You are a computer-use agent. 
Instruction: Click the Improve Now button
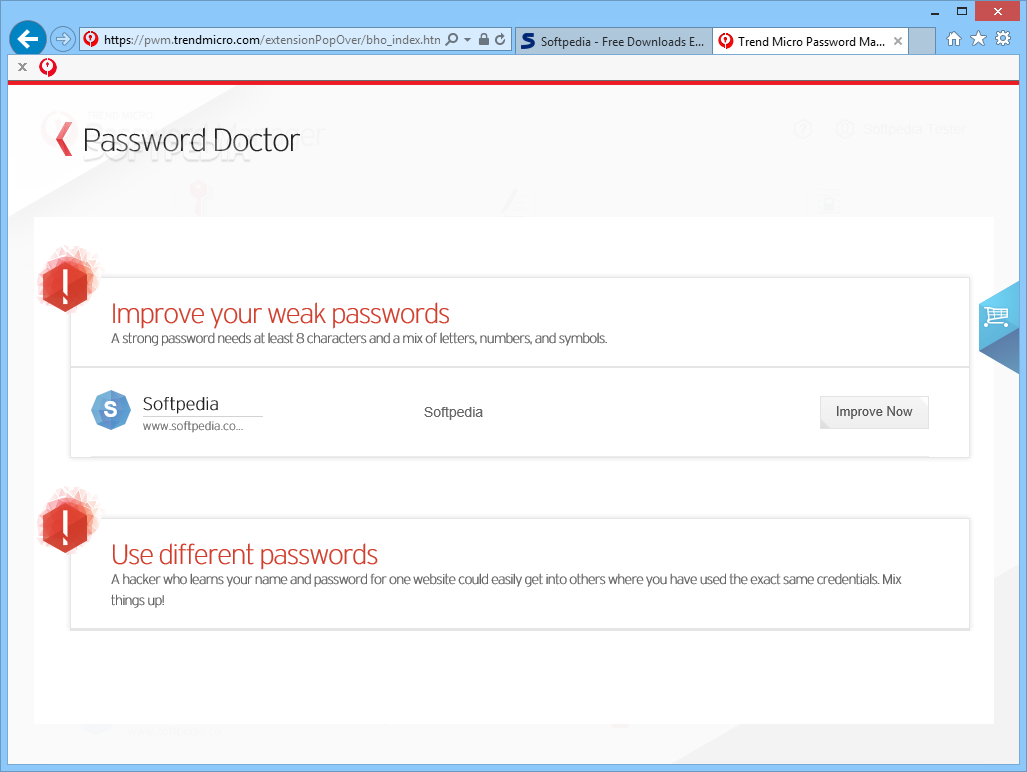[874, 412]
